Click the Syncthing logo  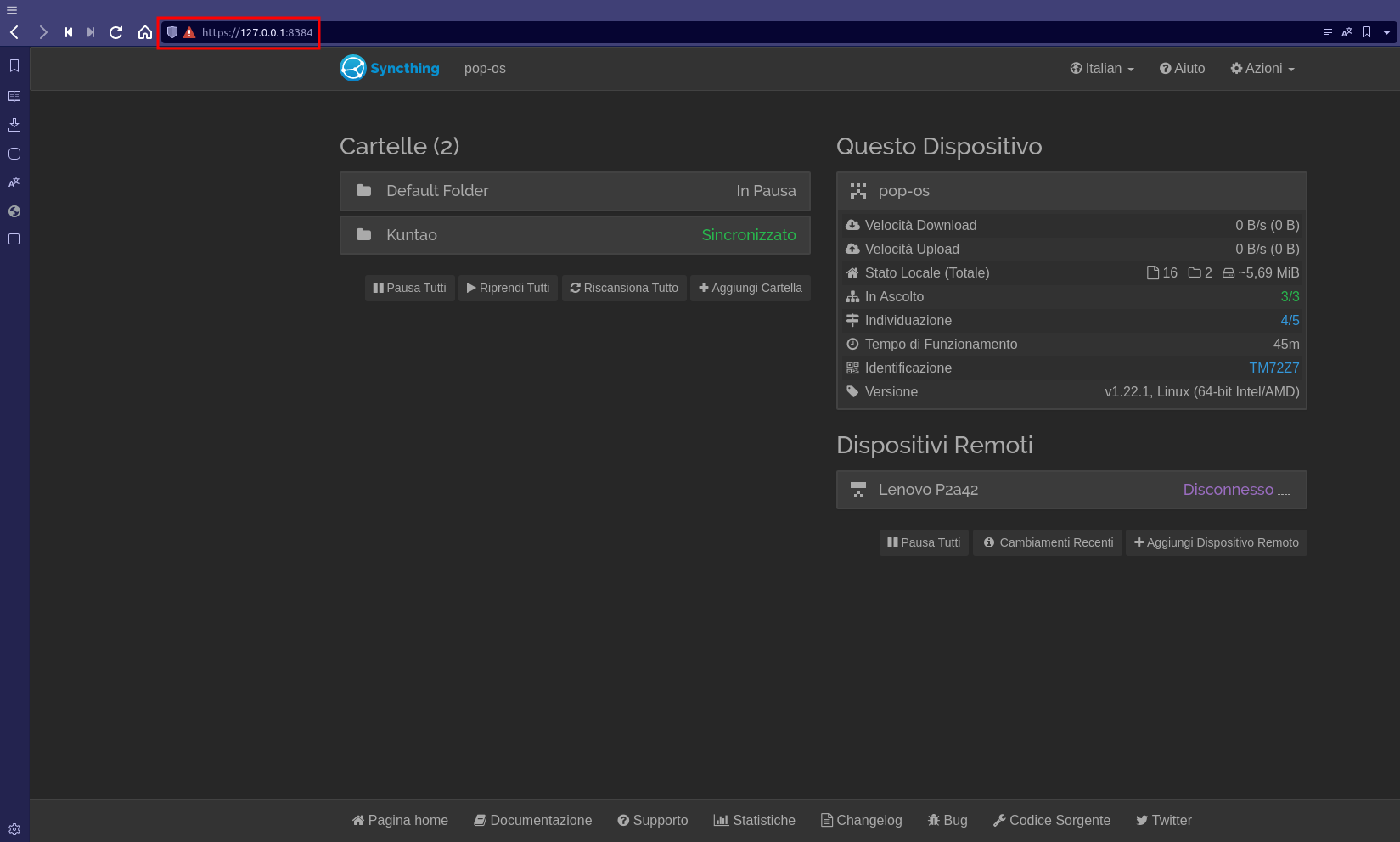(390, 68)
